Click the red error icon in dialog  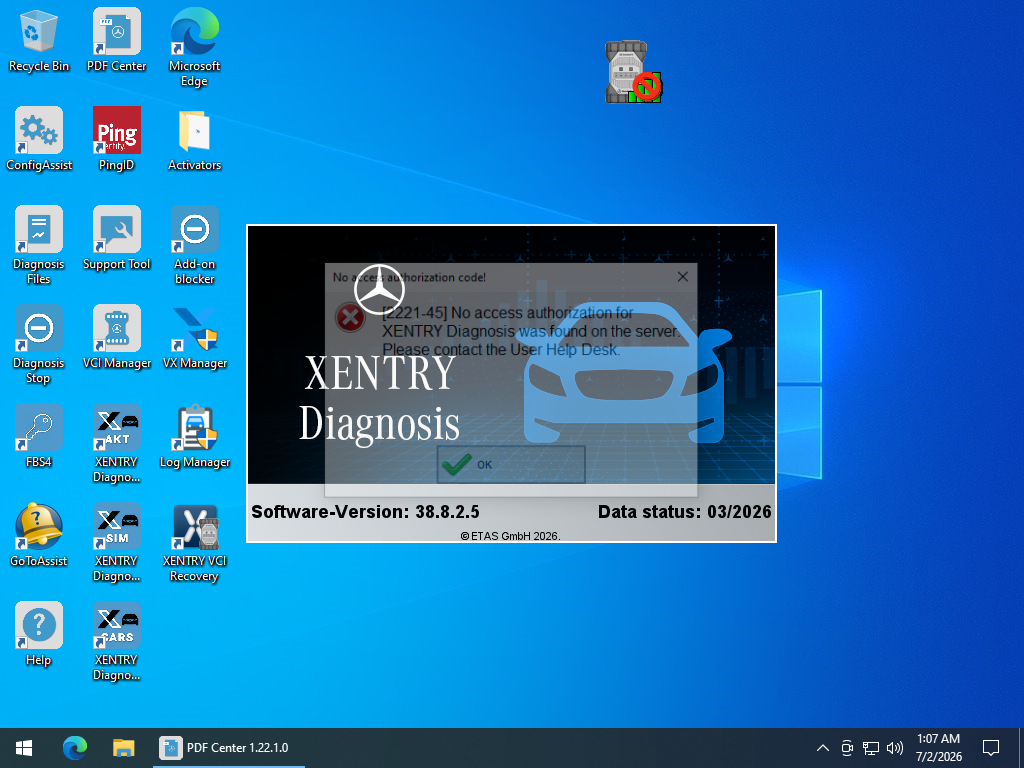point(350,318)
